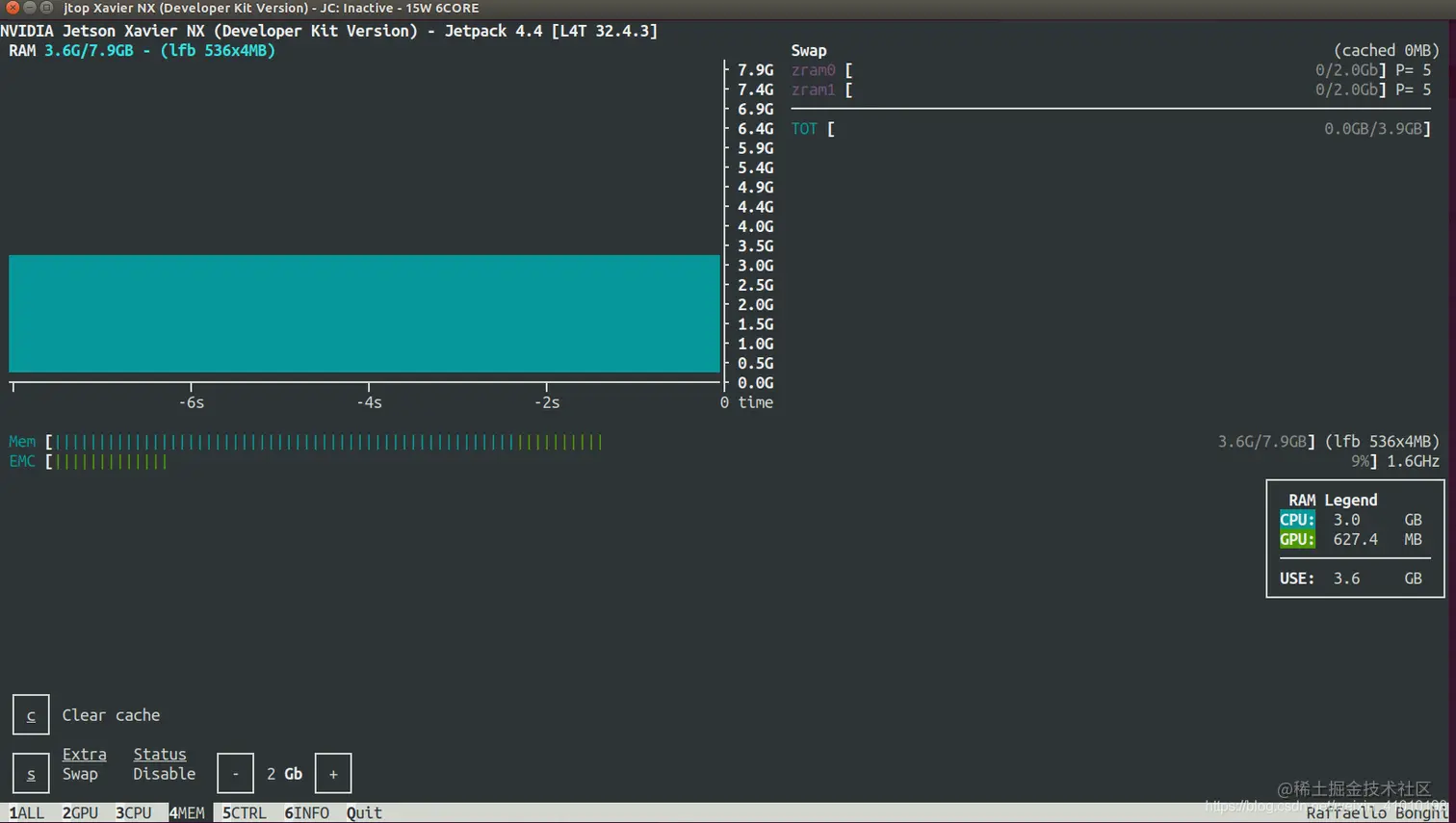This screenshot has height=823, width=1456.
Task: Click the 'USE: 3.6 GB' legend row
Action: tap(1351, 579)
